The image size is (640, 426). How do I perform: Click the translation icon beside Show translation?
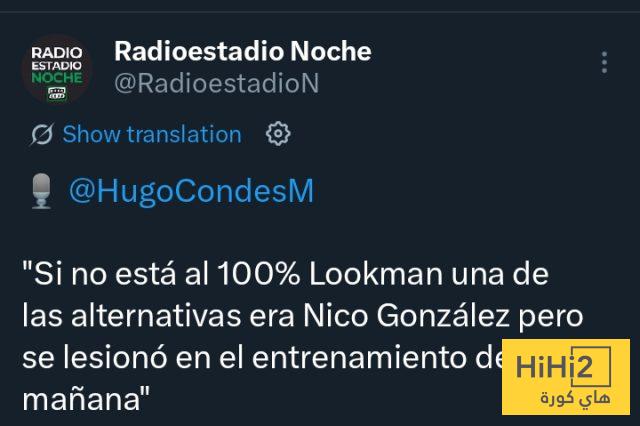click(x=42, y=134)
